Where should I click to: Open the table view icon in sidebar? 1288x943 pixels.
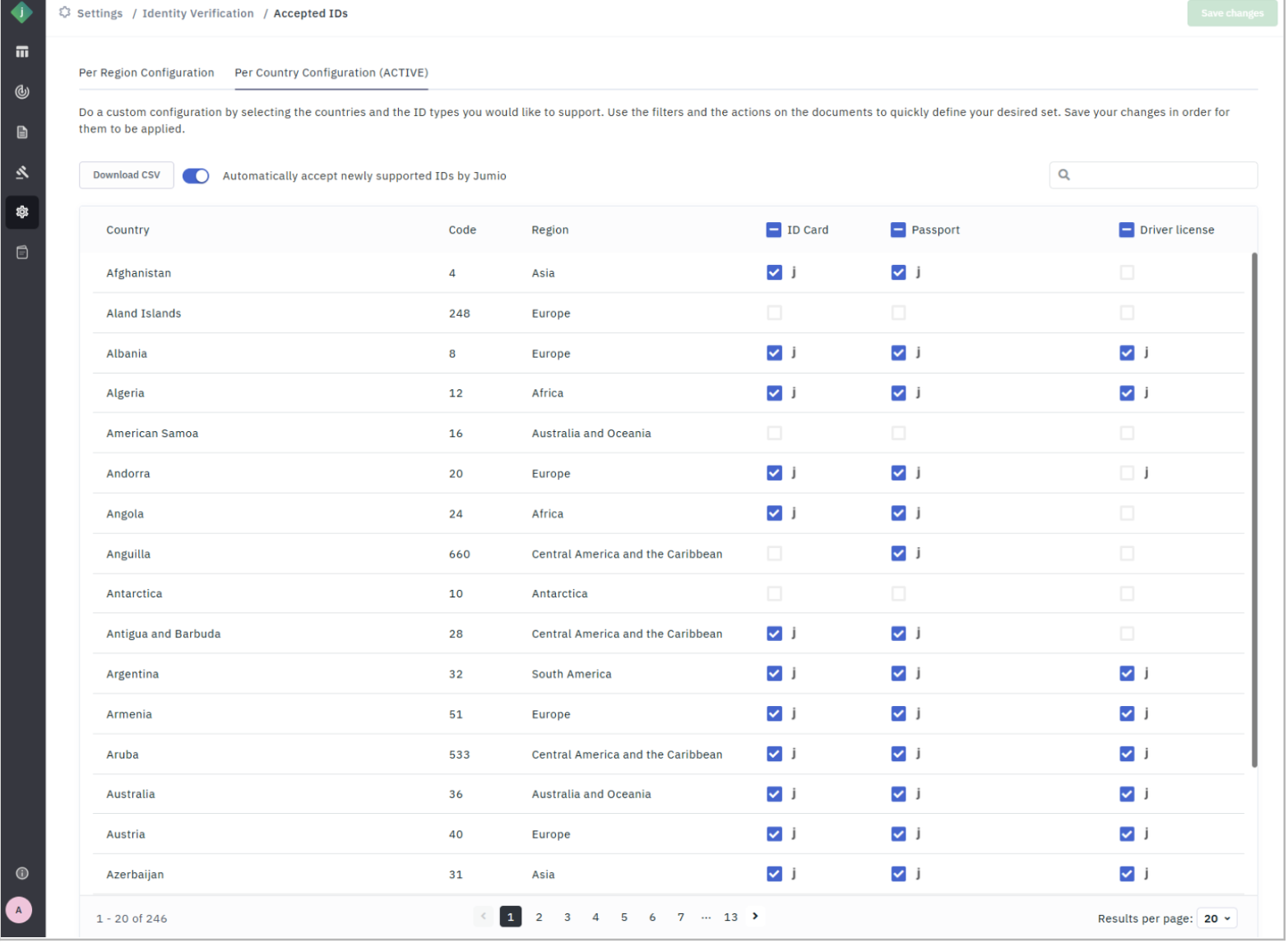click(22, 52)
